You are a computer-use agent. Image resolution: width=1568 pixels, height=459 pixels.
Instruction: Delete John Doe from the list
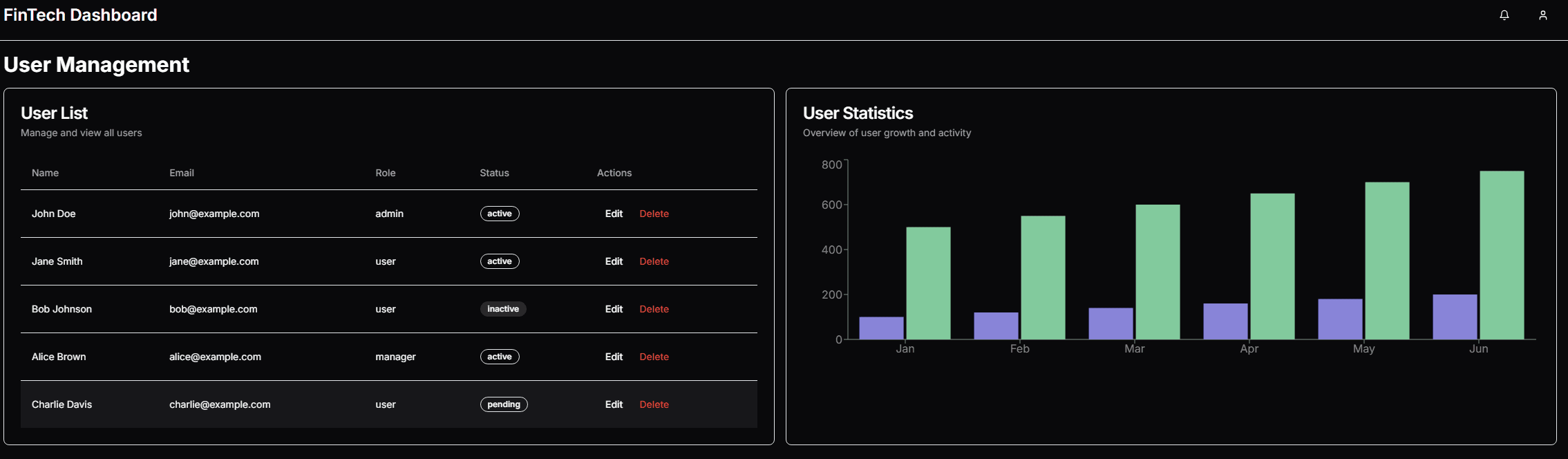click(x=654, y=214)
